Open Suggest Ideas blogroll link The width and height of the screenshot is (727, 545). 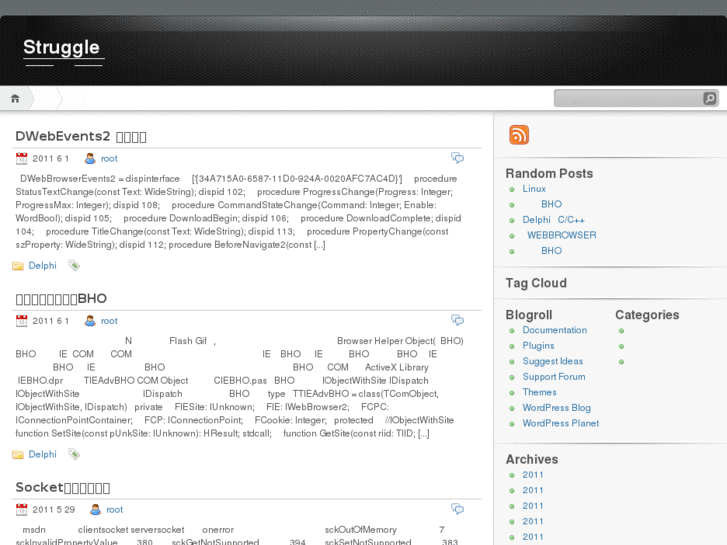(553, 361)
